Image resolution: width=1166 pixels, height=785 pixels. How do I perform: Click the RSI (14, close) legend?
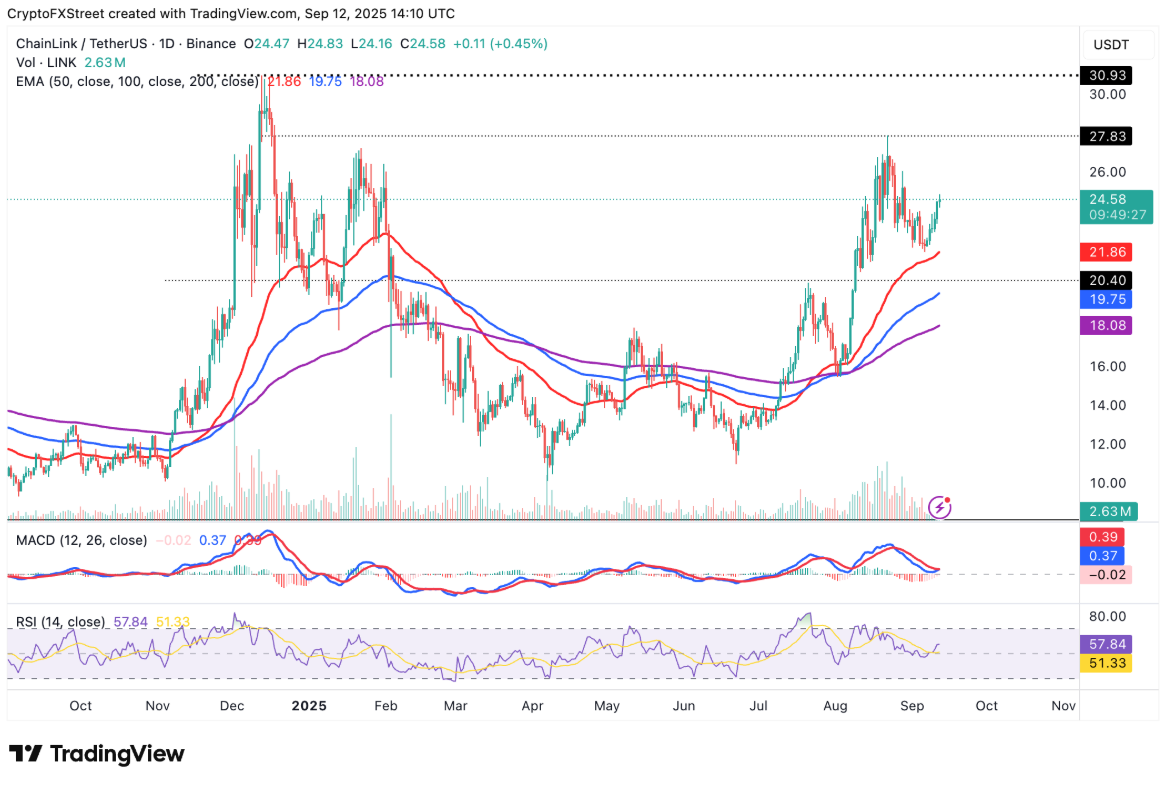[x=60, y=621]
